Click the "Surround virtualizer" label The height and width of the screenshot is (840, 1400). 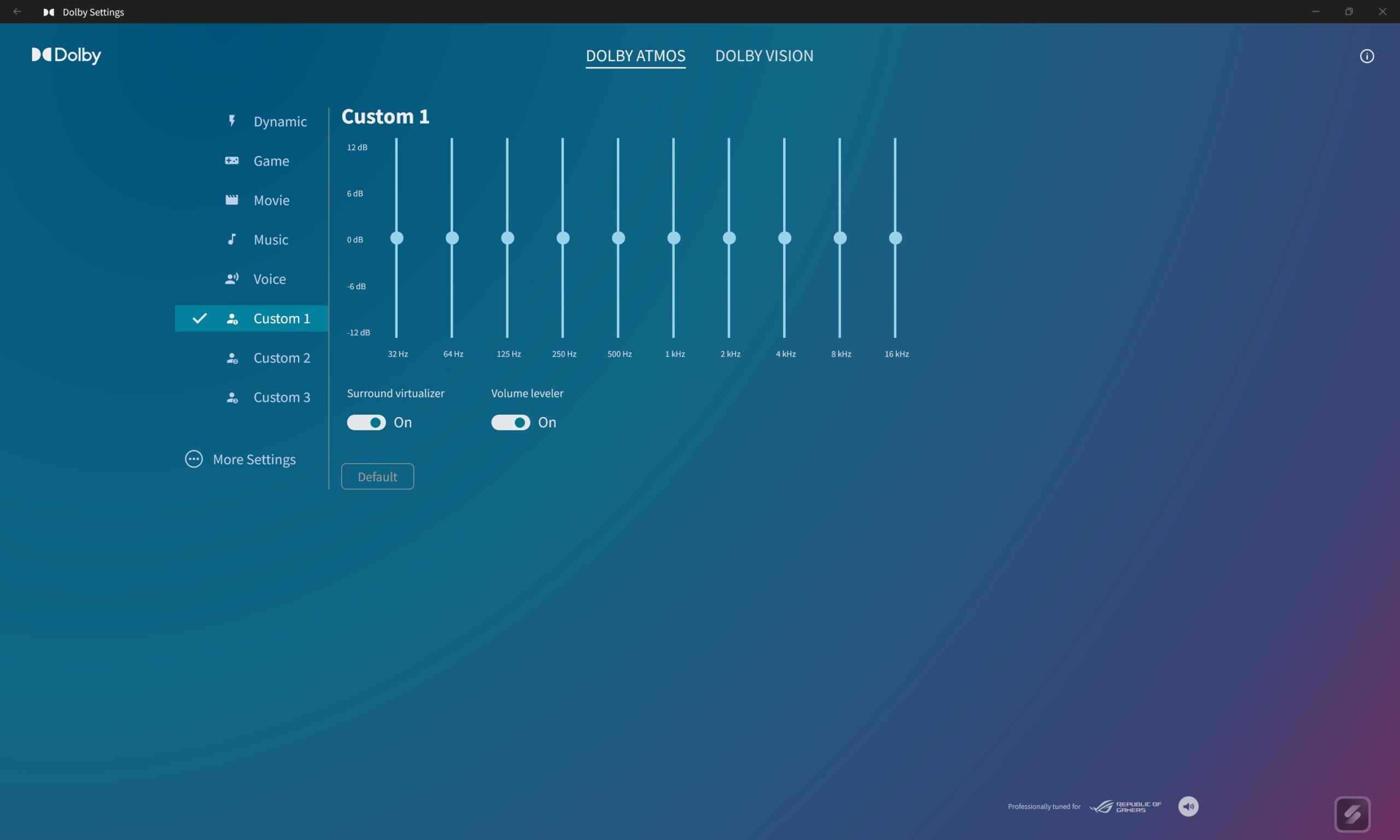[395, 393]
